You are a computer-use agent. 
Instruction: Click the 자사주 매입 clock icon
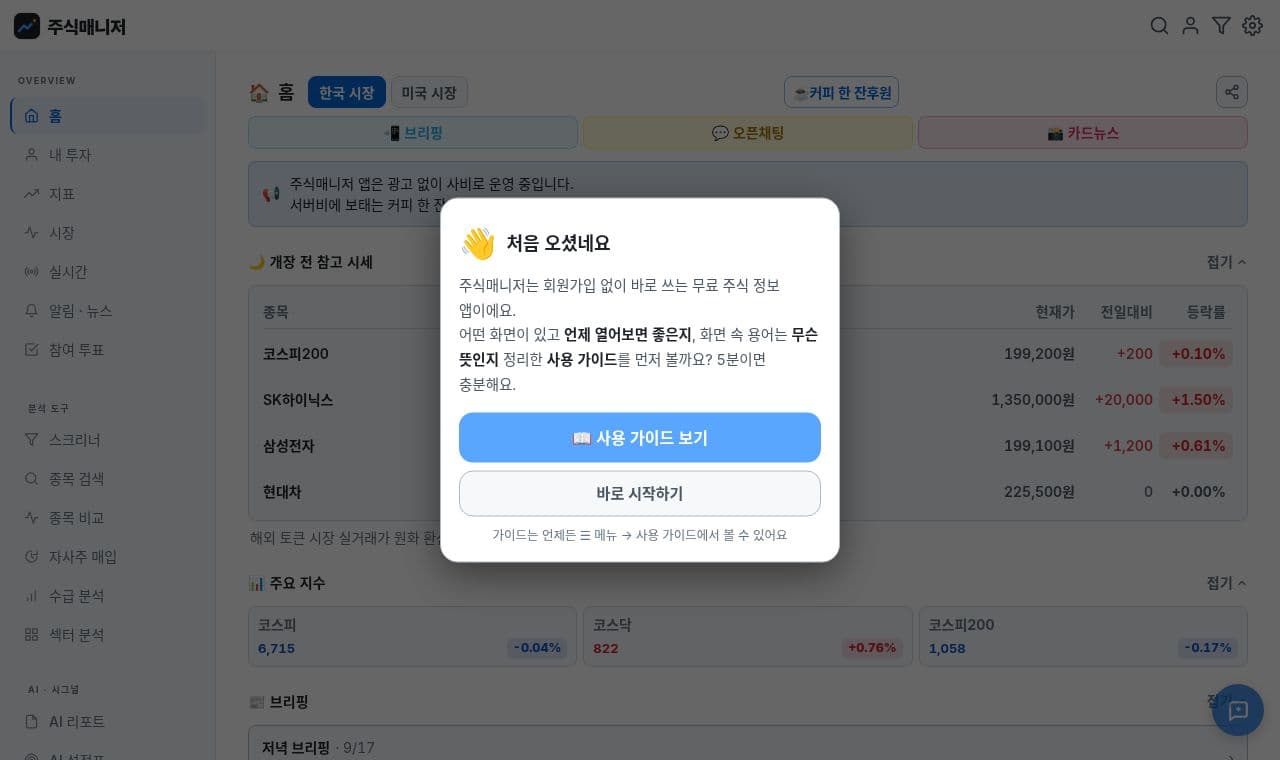(31, 557)
